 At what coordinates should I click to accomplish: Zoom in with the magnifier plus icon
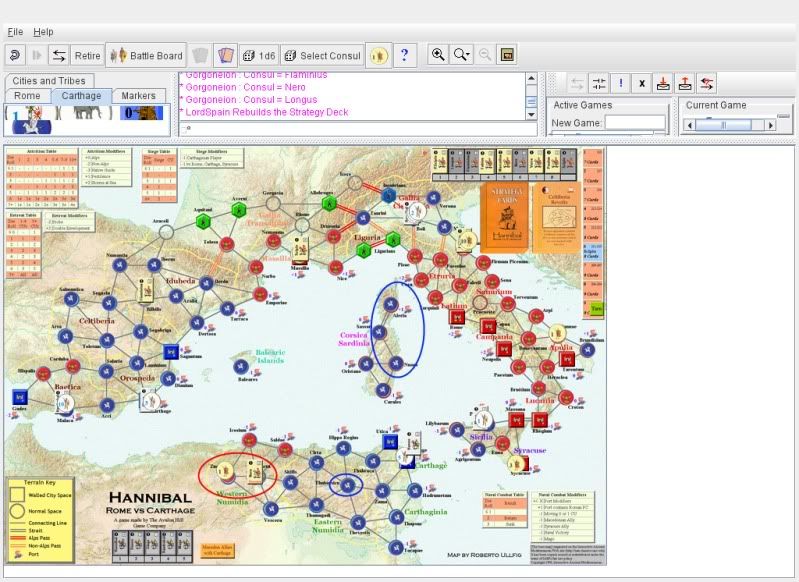pos(438,55)
